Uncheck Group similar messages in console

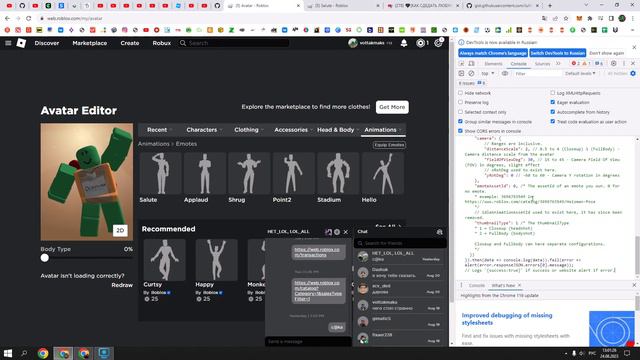click(x=460, y=122)
